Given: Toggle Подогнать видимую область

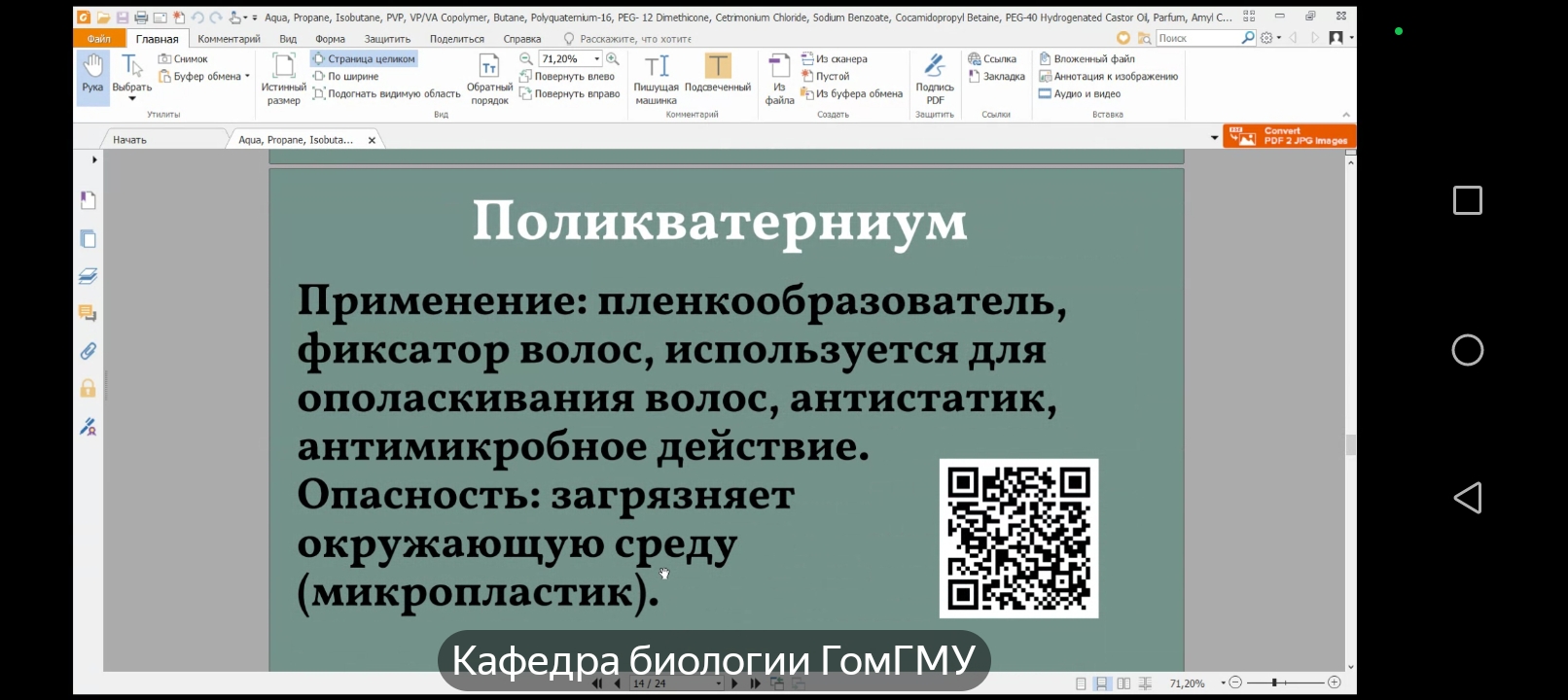Looking at the screenshot, I should [386, 93].
